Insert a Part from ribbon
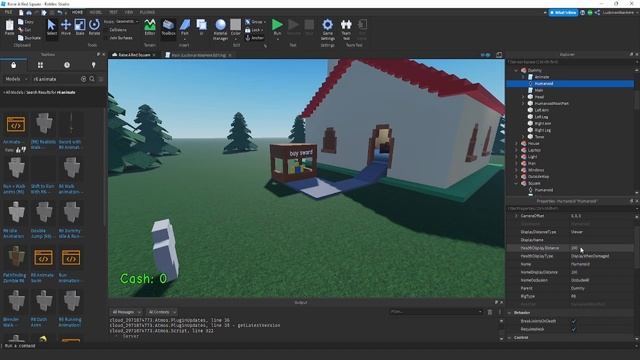 click(x=185, y=27)
